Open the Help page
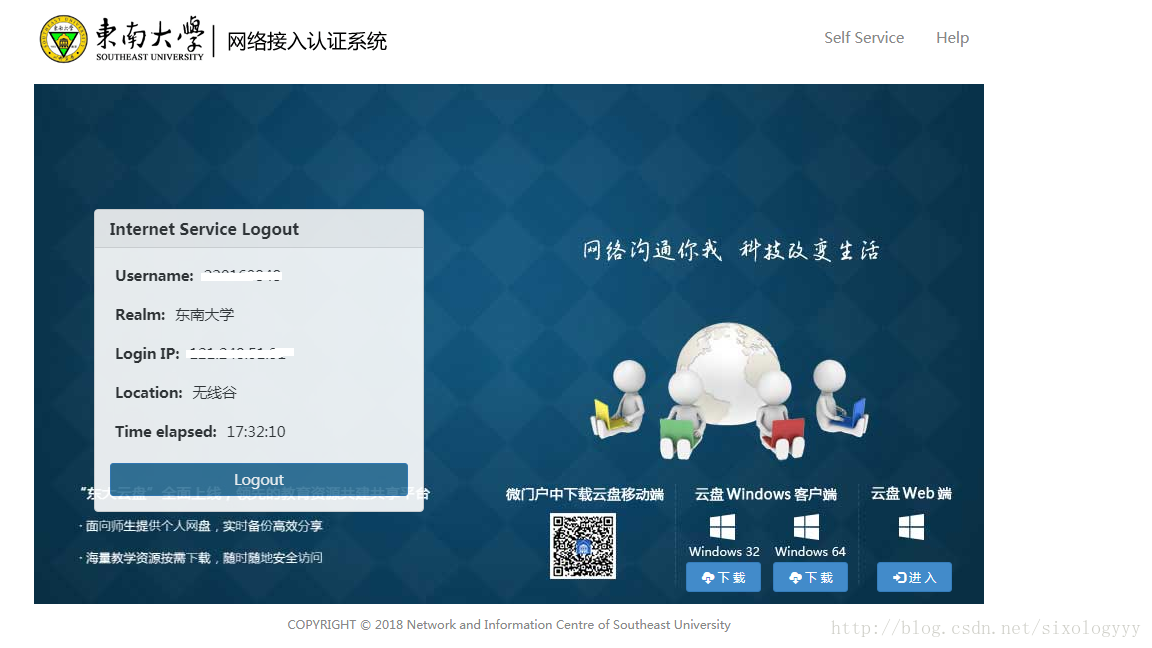This screenshot has width=1152, height=648. (x=952, y=37)
